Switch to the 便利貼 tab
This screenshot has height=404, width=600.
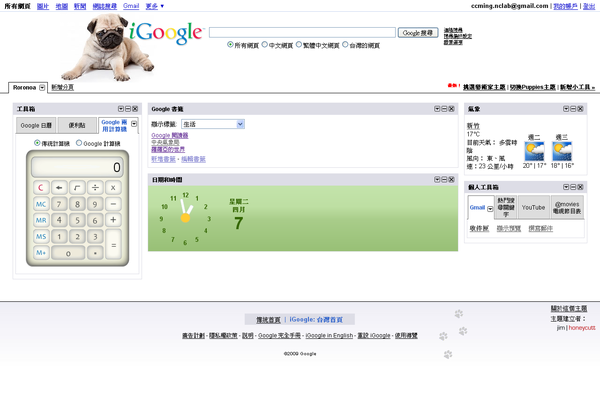[77, 125]
